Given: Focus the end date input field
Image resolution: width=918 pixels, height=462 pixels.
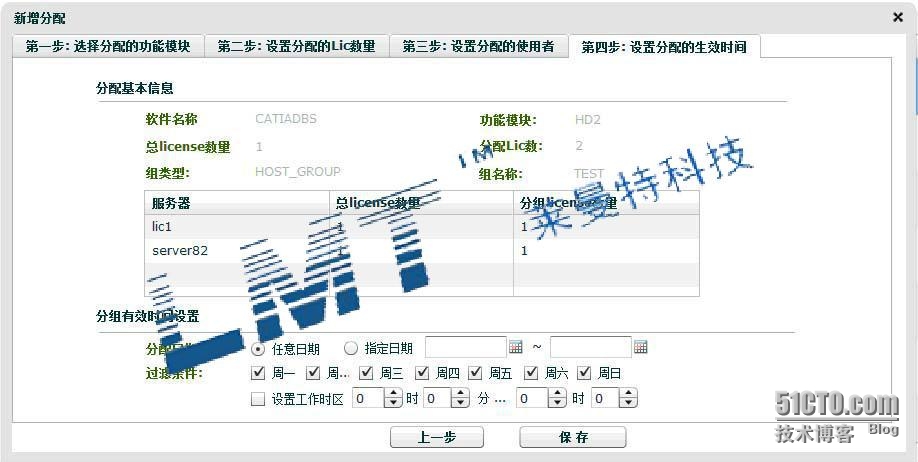Looking at the screenshot, I should (591, 347).
